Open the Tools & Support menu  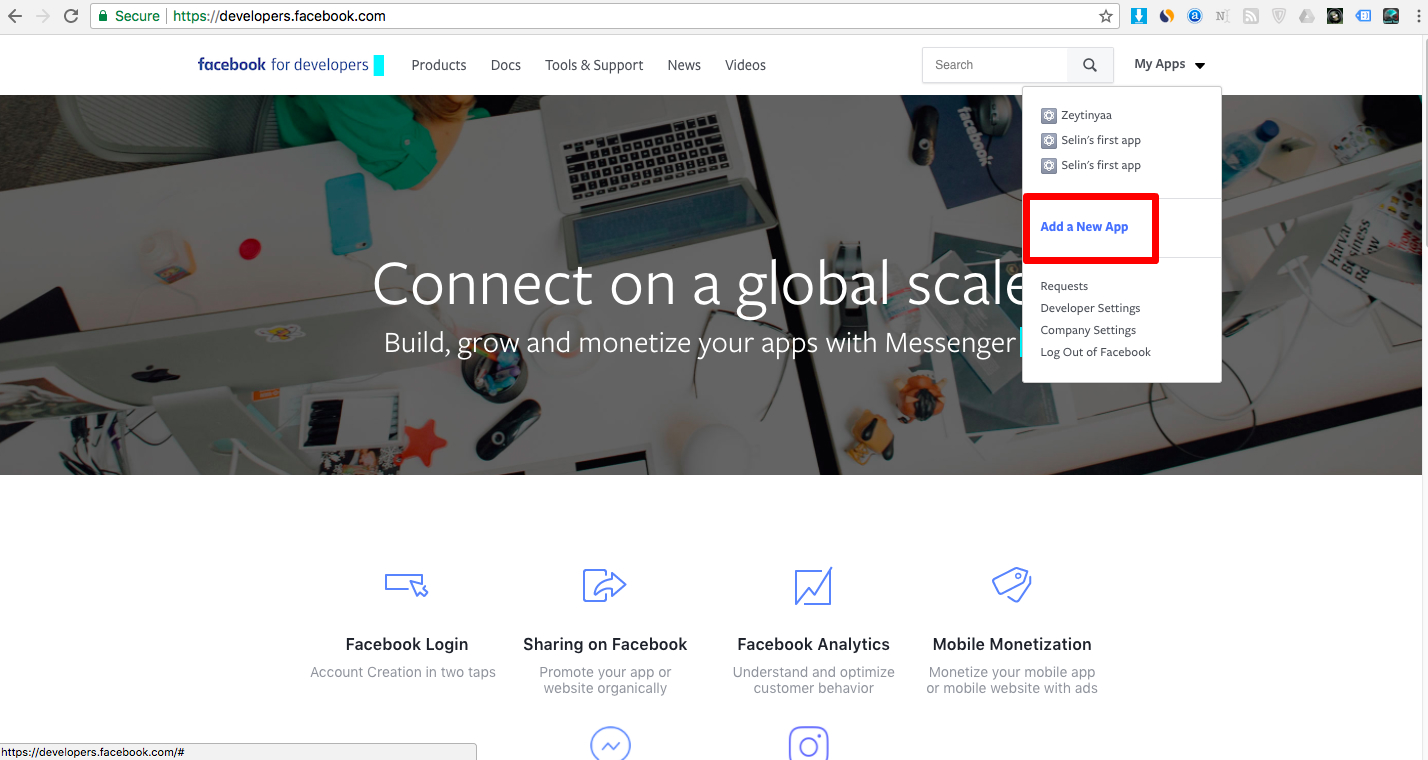pyautogui.click(x=594, y=65)
